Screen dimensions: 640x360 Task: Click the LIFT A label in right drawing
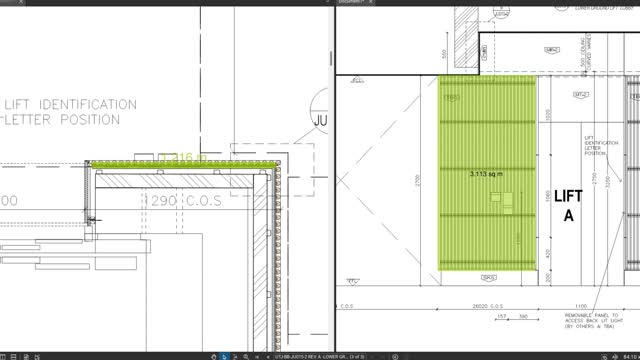[569, 205]
